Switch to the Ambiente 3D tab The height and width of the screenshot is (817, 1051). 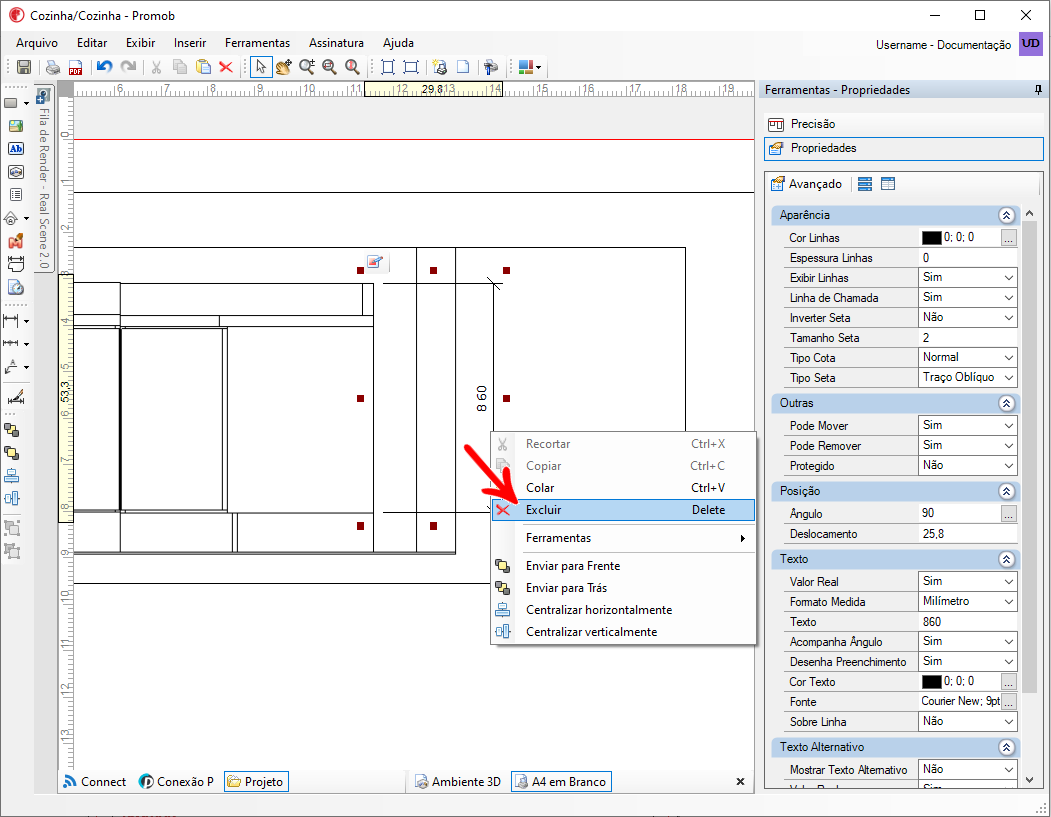pos(458,782)
